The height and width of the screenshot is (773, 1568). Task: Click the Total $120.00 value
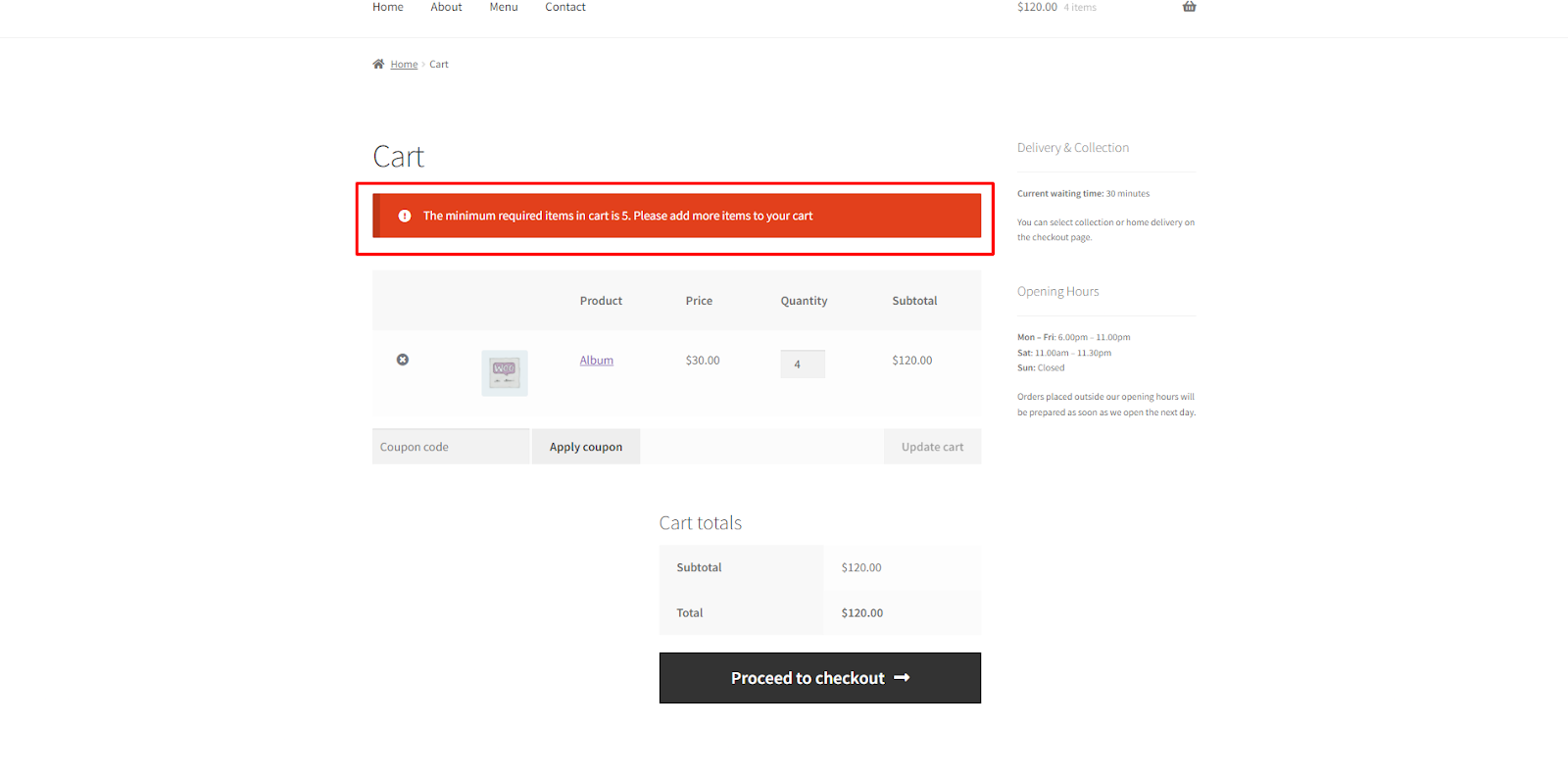click(x=862, y=613)
